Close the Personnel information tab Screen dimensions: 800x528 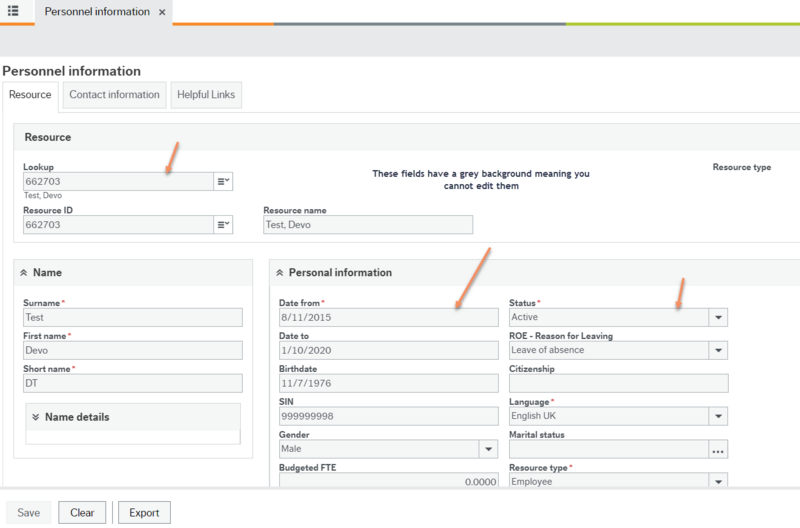click(x=162, y=12)
